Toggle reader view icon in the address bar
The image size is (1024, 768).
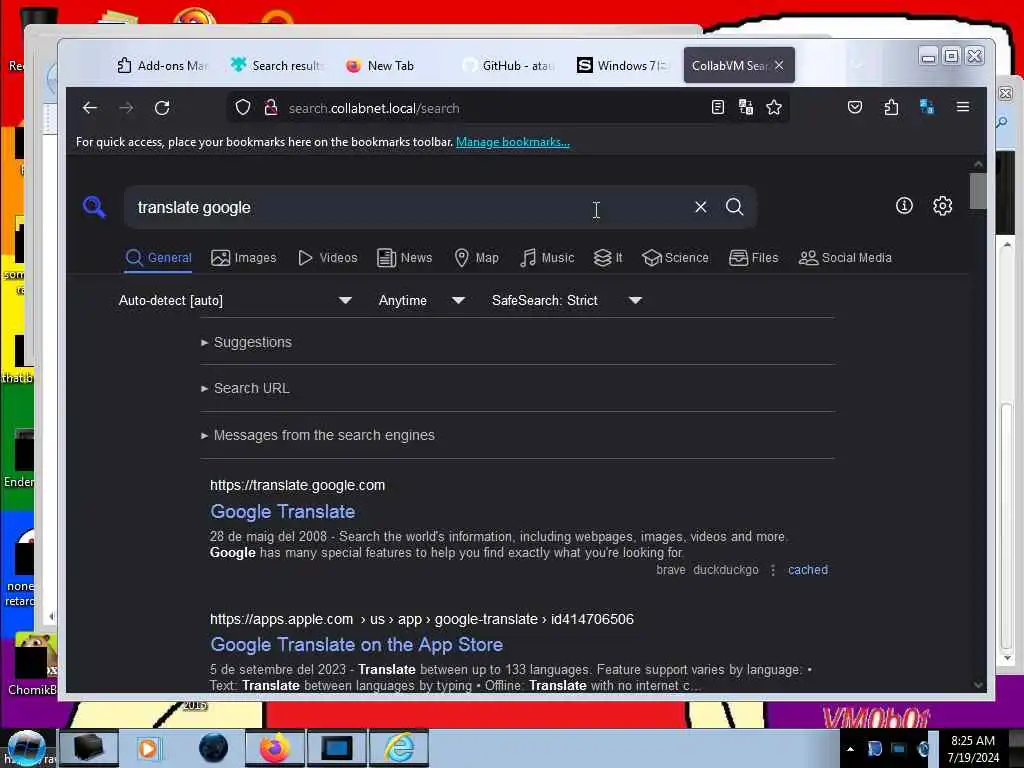pos(718,108)
